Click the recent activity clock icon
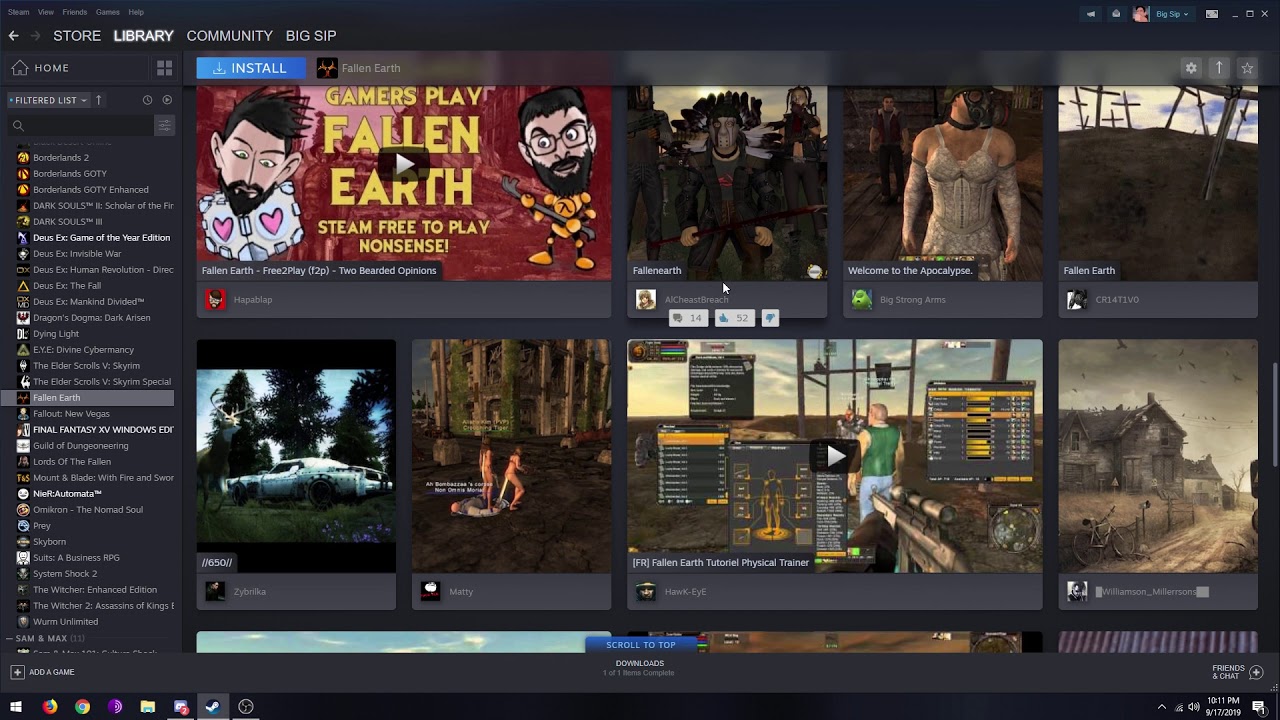 pyautogui.click(x=147, y=100)
